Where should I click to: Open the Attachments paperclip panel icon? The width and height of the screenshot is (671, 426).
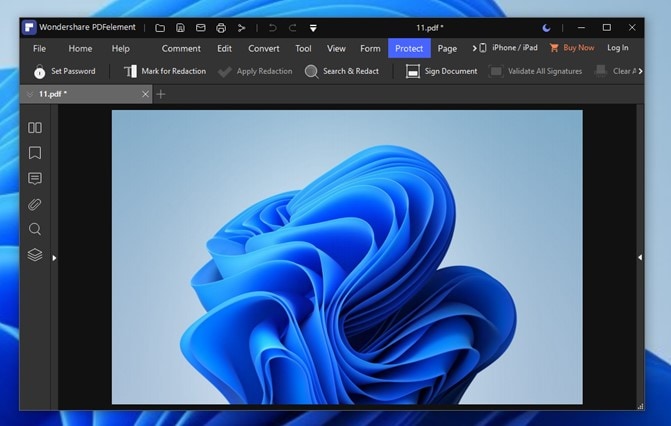[x=35, y=204]
